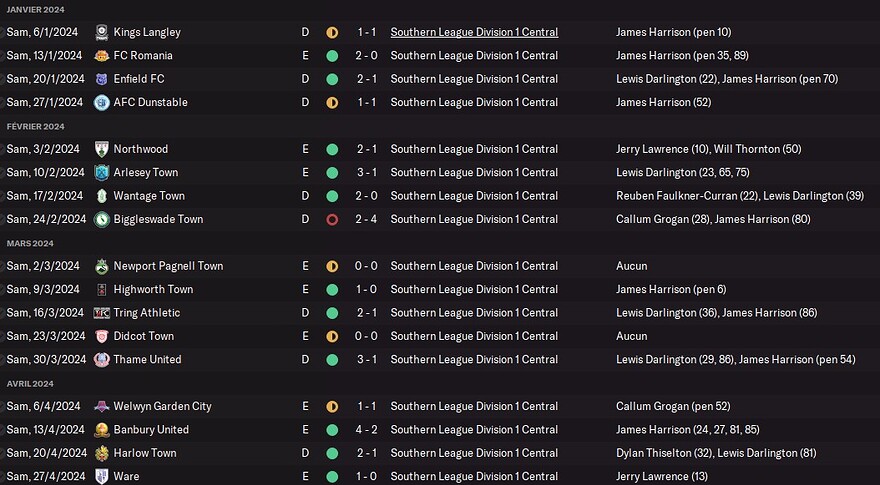Click the red loss indicator for Biggleswade Town
The height and width of the screenshot is (485, 880).
tap(332, 219)
